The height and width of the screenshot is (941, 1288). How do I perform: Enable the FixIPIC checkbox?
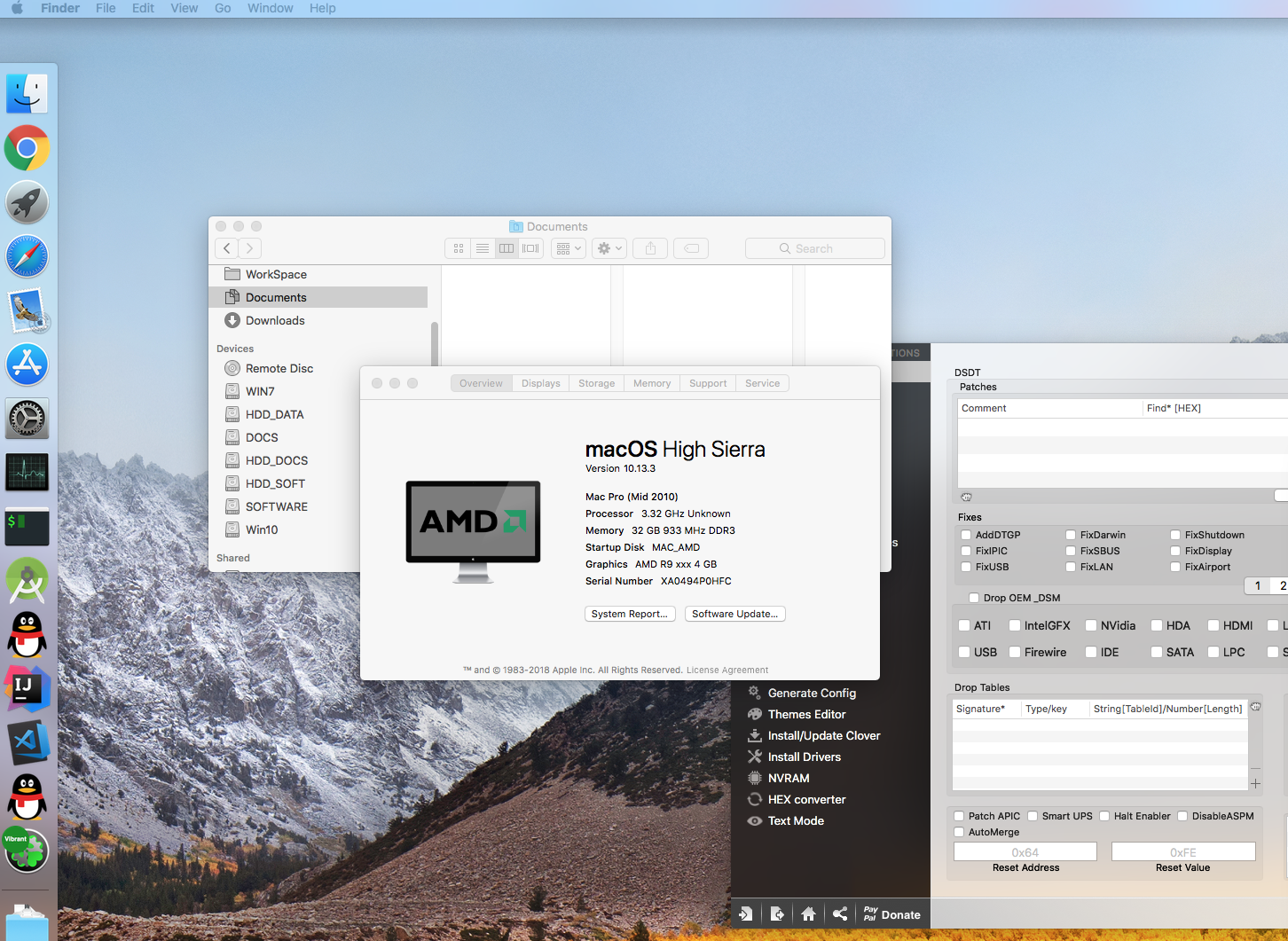(x=966, y=551)
